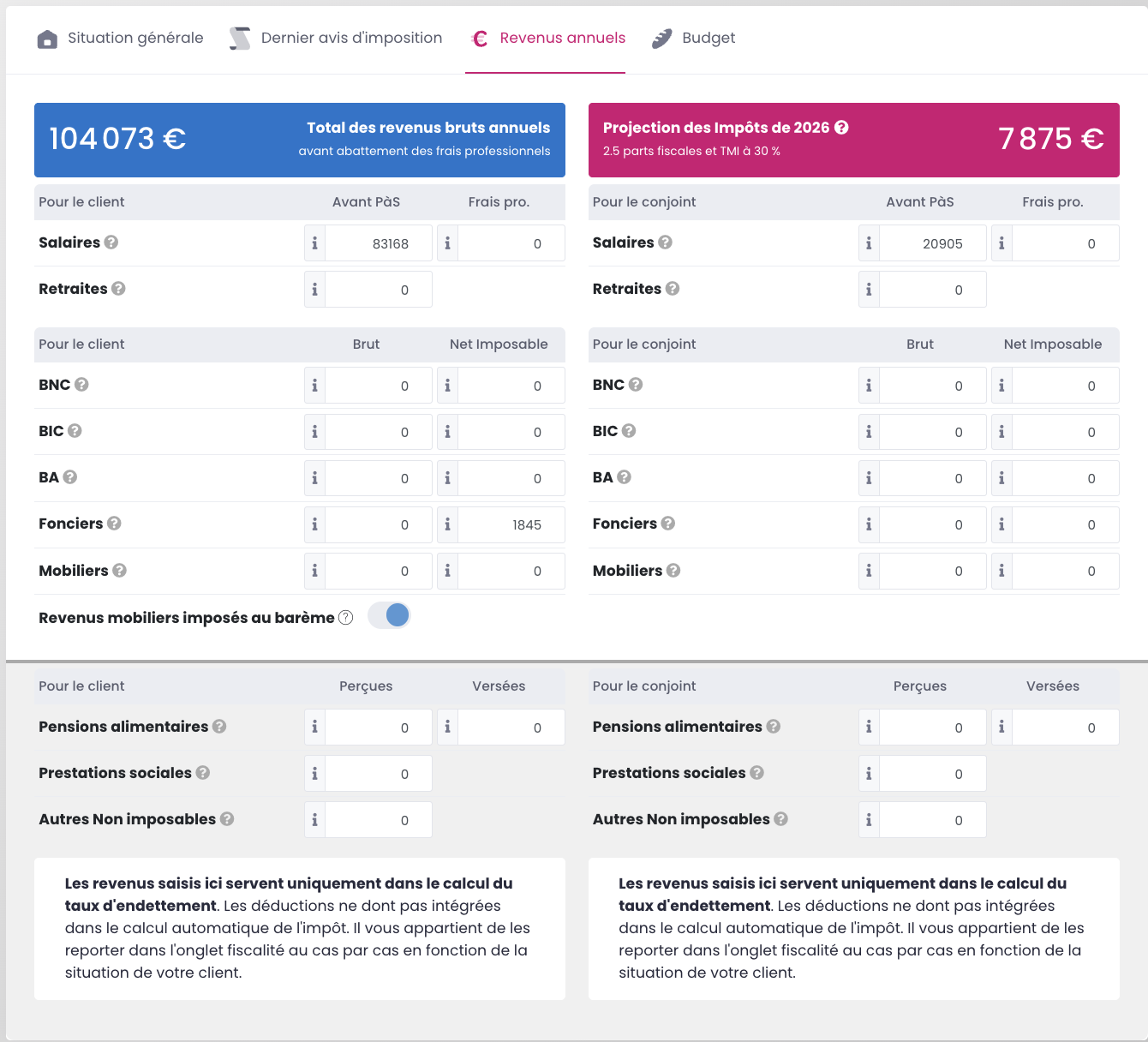Show help for conjoint Mobiliers
The width and height of the screenshot is (1148, 1042).
673,571
